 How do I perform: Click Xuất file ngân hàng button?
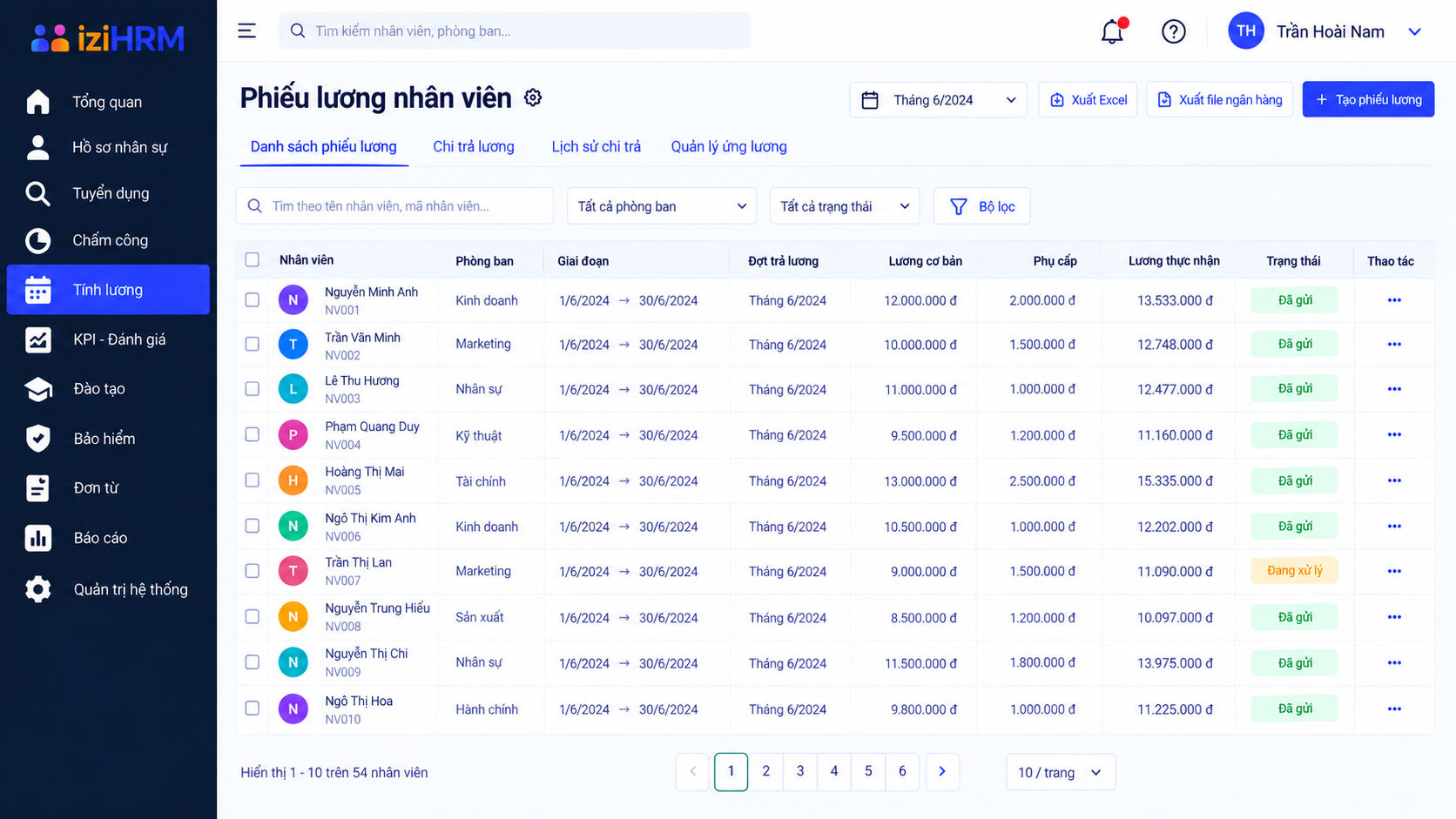1220,100
